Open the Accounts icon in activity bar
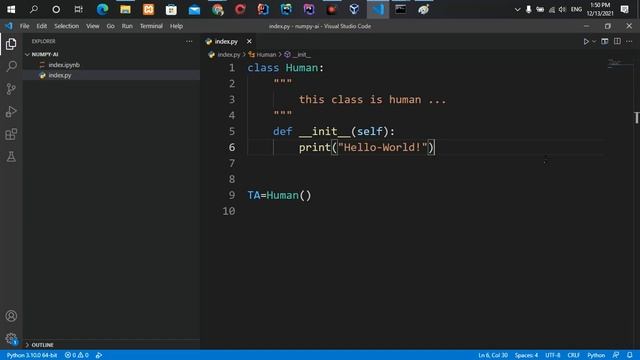This screenshot has width=640, height=360. pyautogui.click(x=11, y=316)
